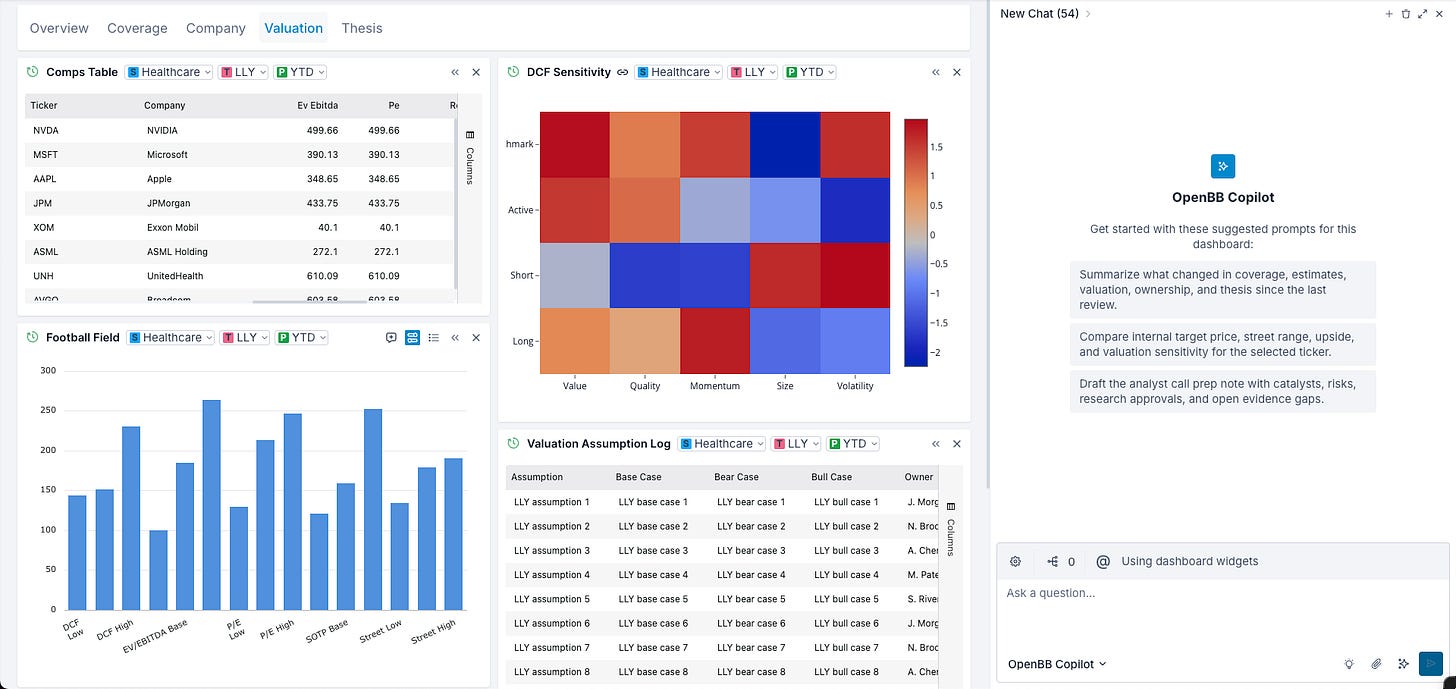Click the 'Exxon Mobil' company cell
This screenshot has height=689, width=1456.
(x=173, y=228)
